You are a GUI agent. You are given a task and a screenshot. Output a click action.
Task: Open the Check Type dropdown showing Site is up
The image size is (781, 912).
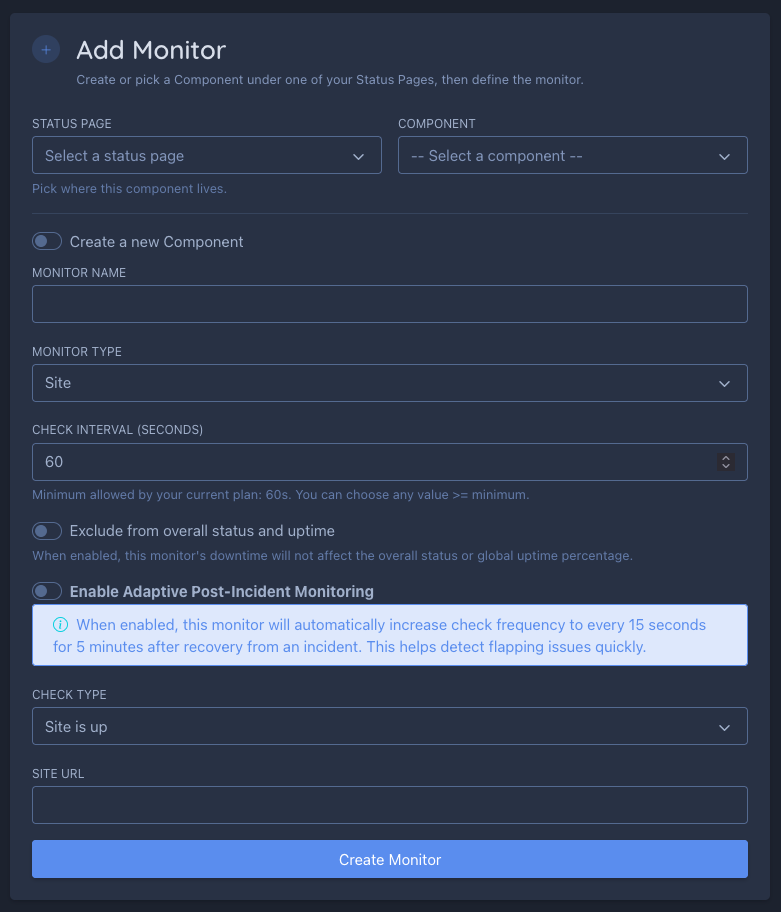click(390, 726)
